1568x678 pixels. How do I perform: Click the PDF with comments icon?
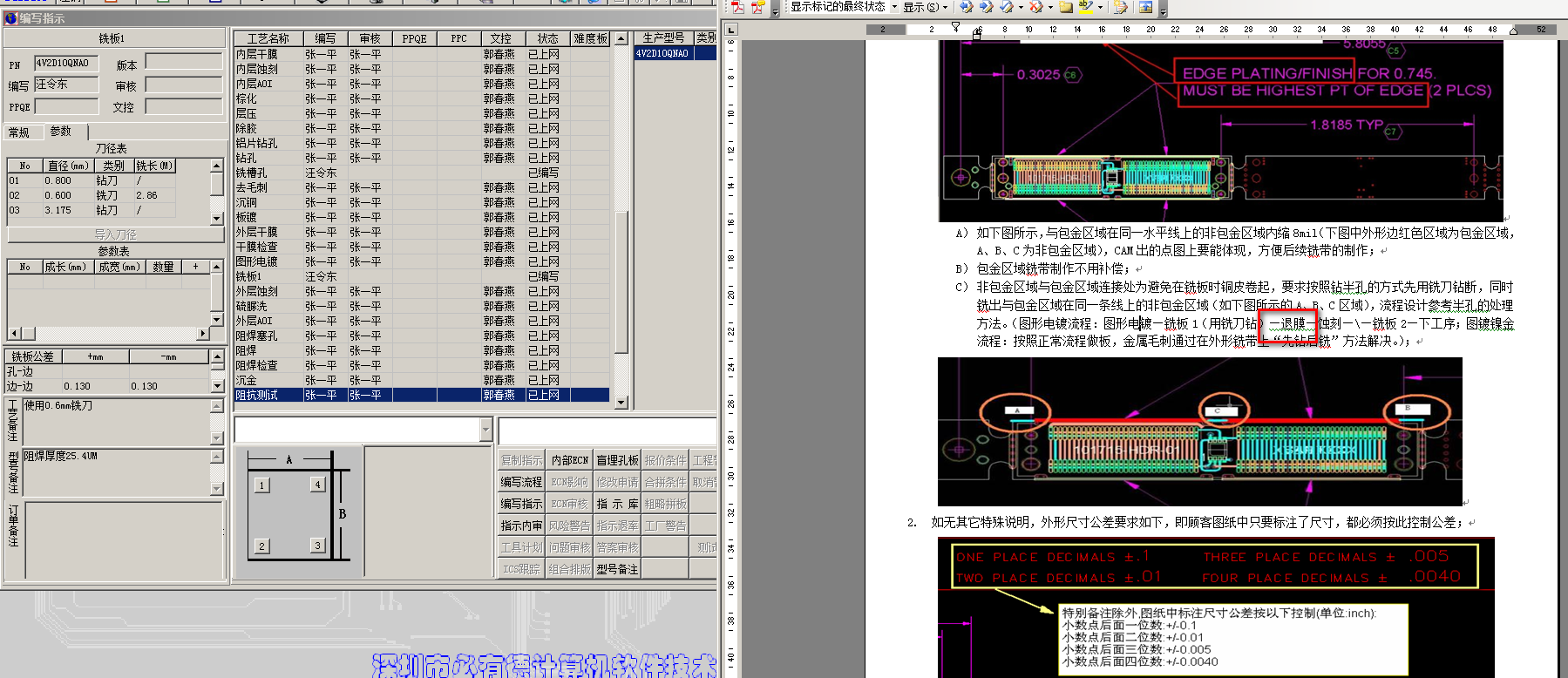coord(757,7)
